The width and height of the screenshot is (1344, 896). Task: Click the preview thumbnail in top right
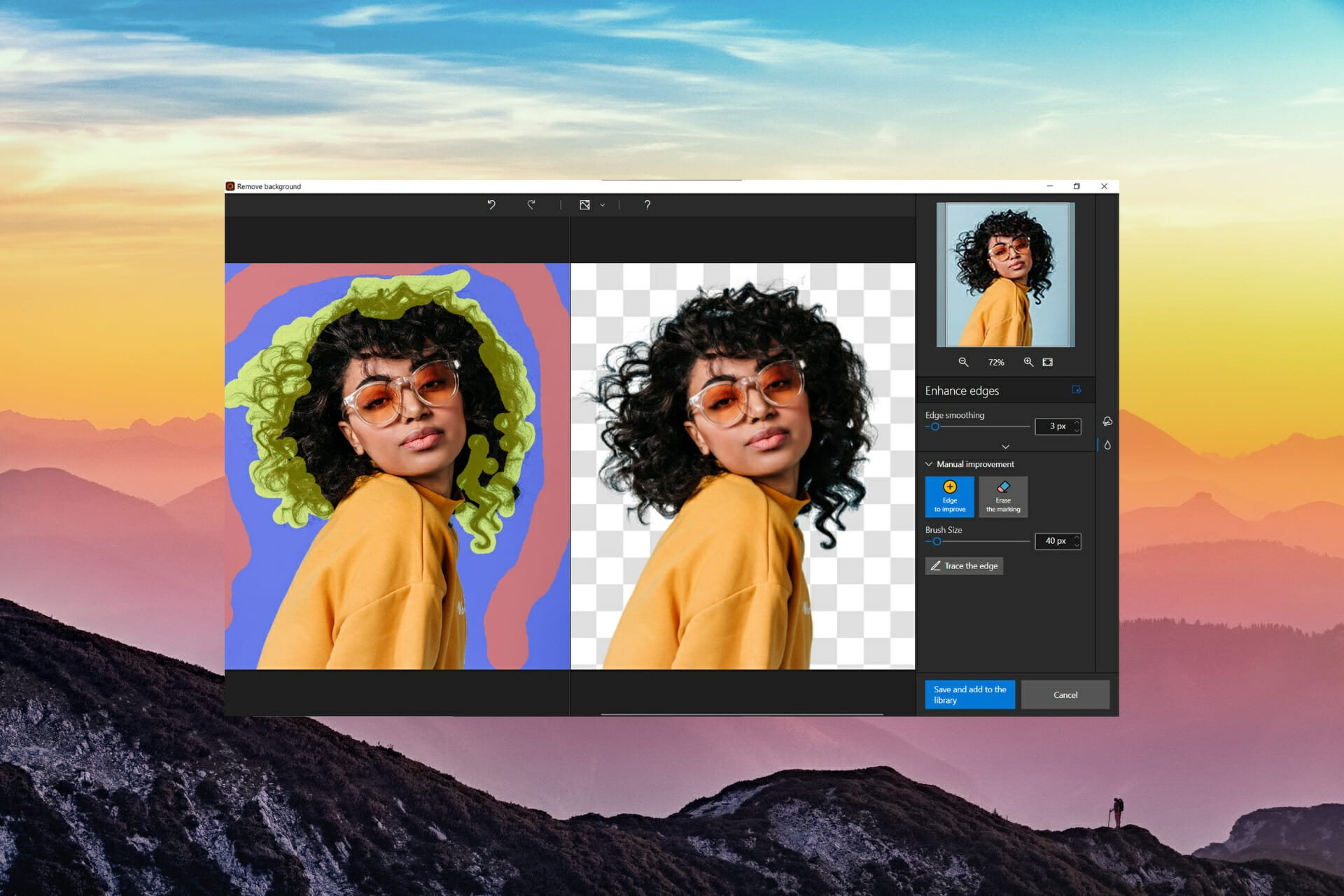coord(1003,274)
